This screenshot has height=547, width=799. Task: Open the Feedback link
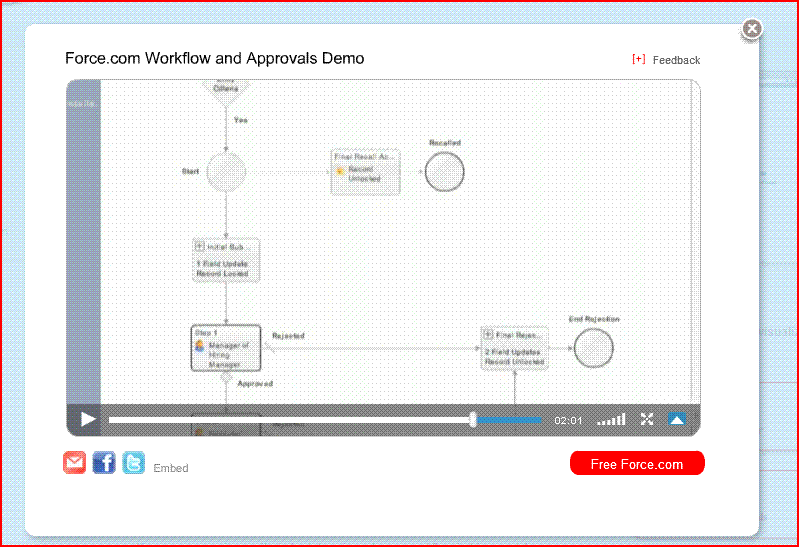[676, 60]
